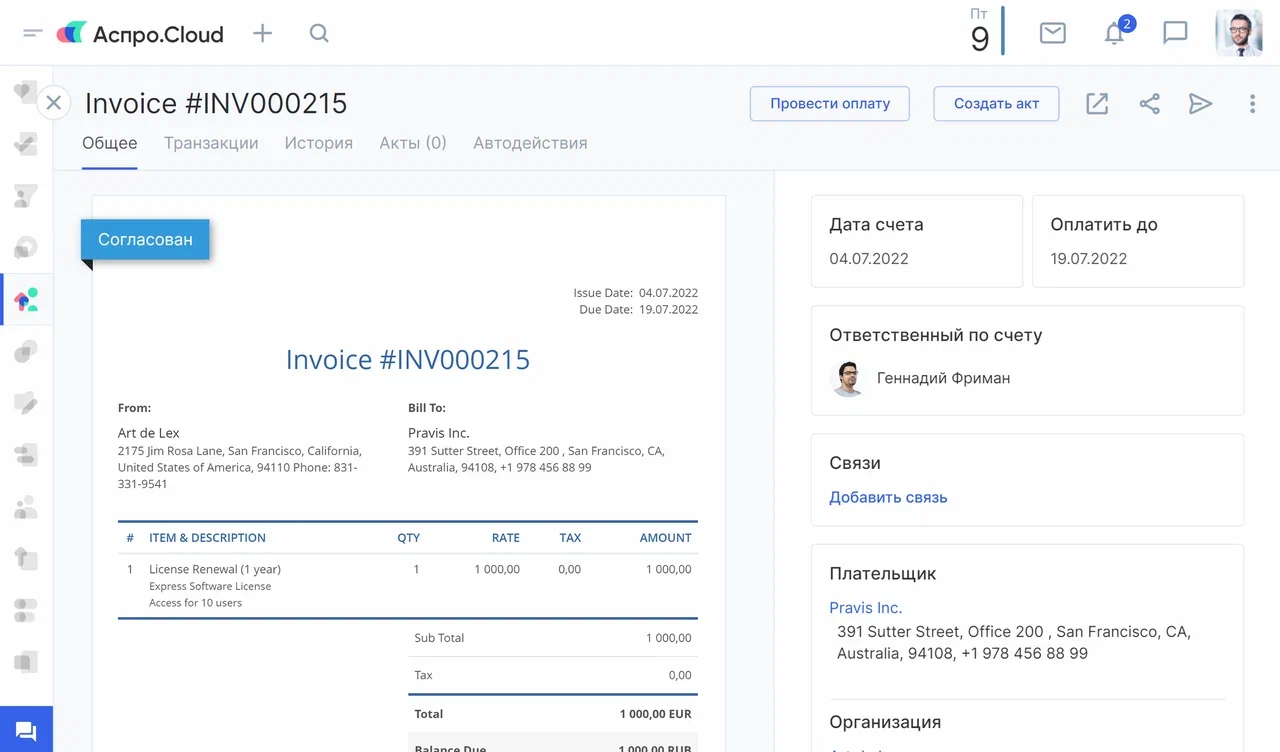Screen dimensions: 1280x752
Task: Open the notifications bell
Action: pos(1114,34)
